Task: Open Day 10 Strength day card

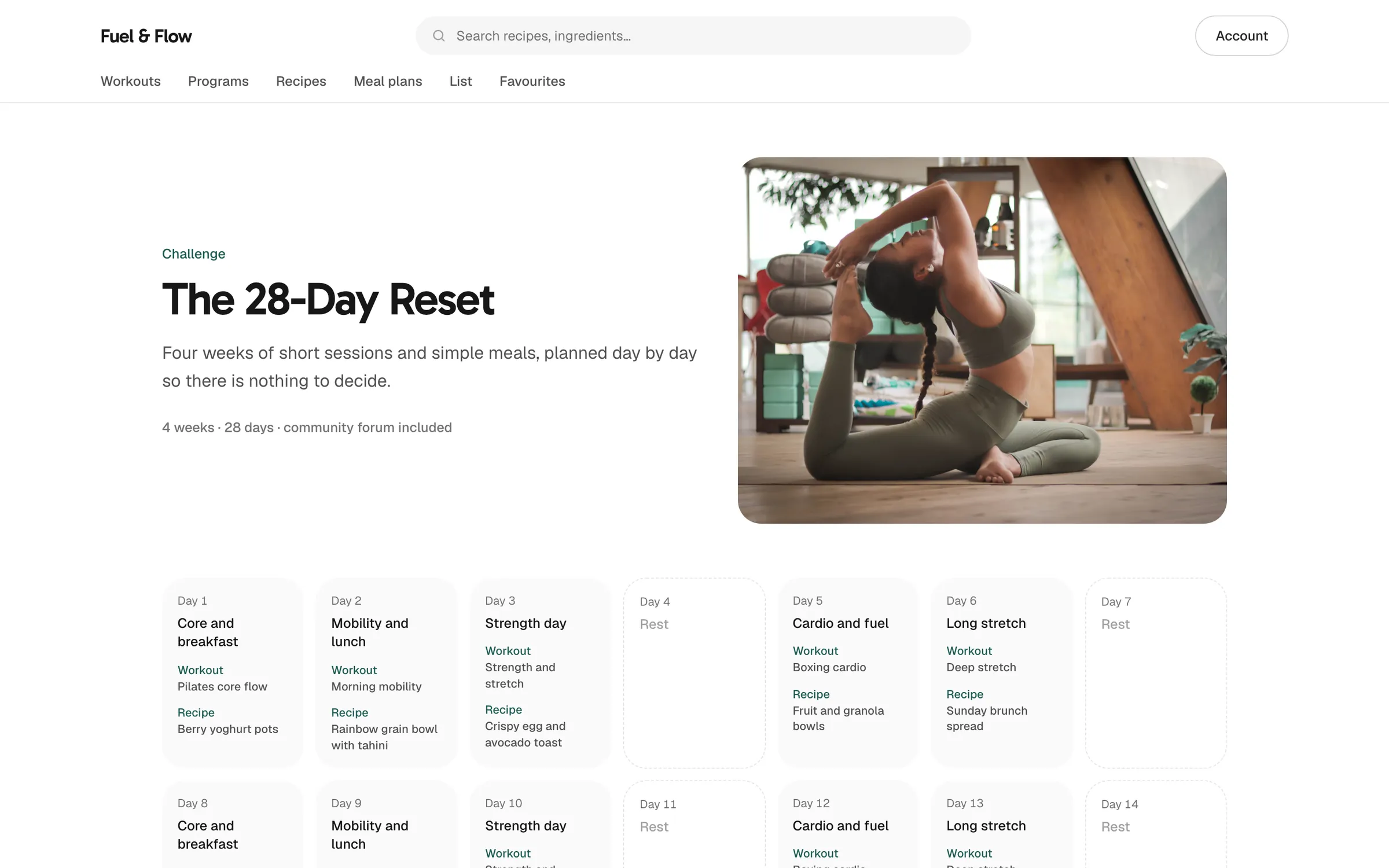Action: tap(540, 825)
